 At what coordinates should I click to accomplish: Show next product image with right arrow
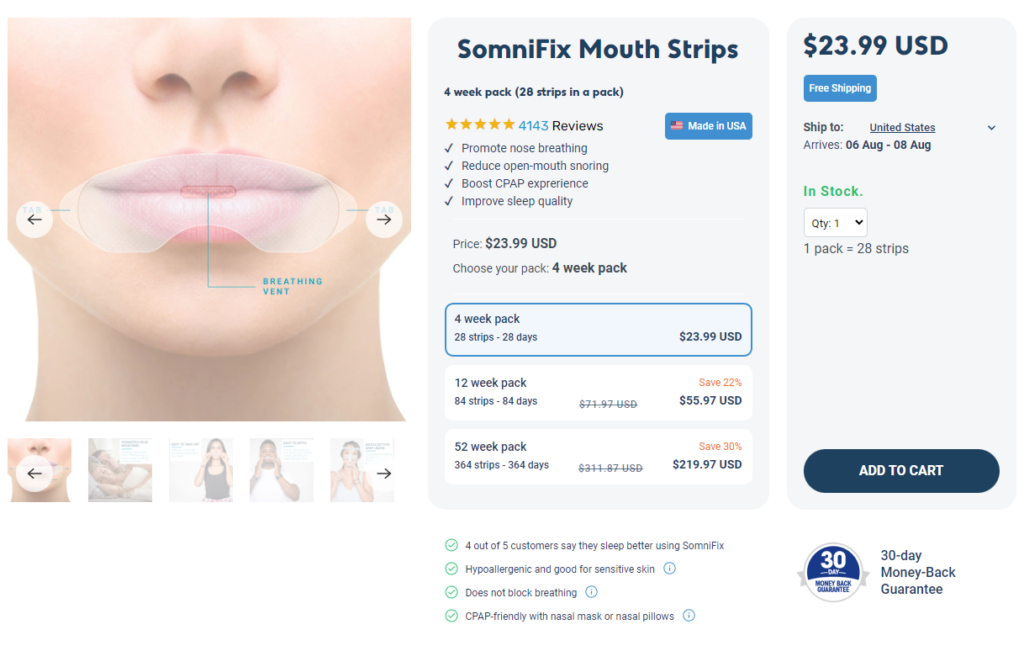tap(384, 219)
